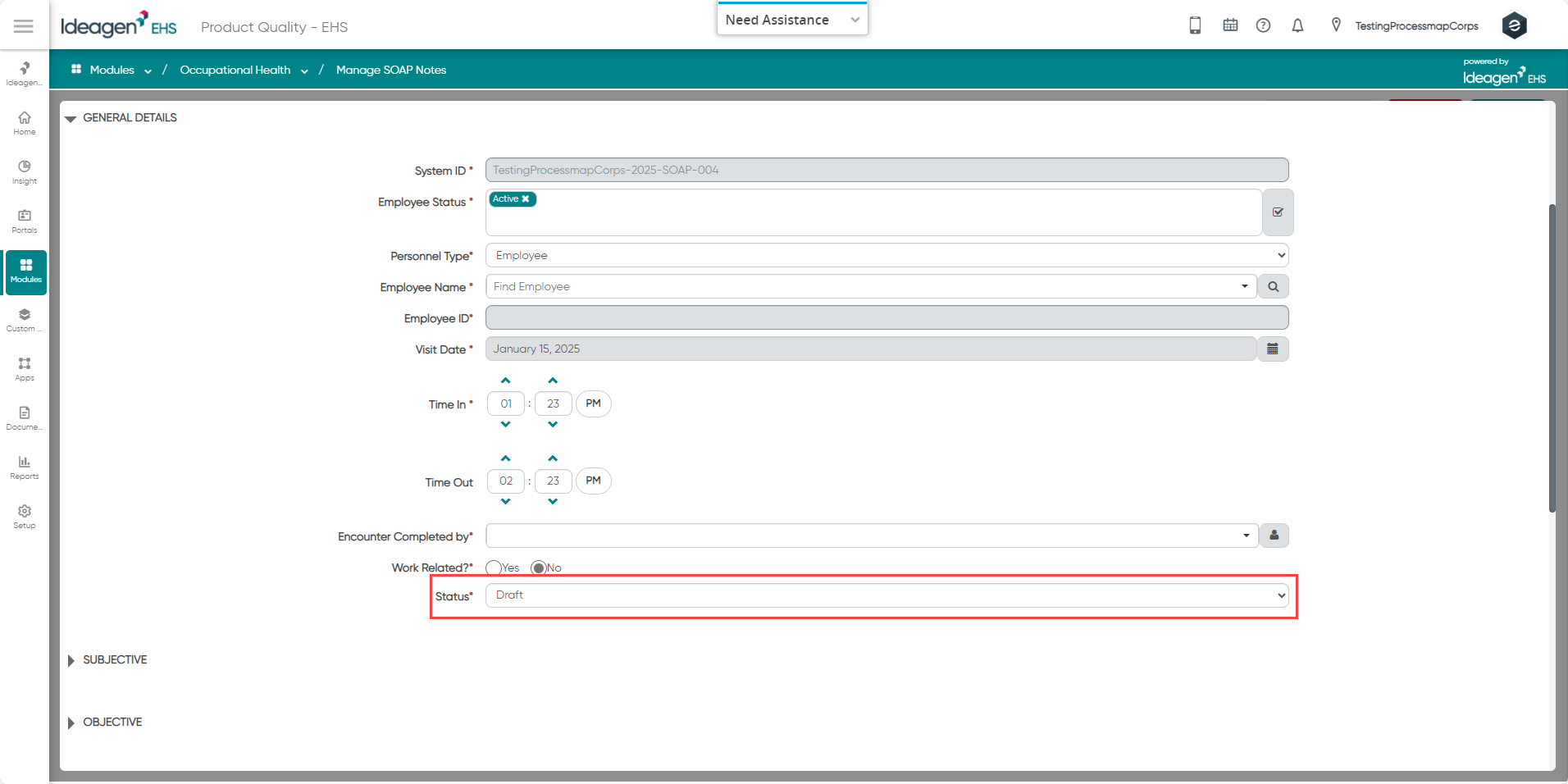1568x784 pixels.
Task: Click the page vertical scrollbar
Action: [x=1552, y=358]
